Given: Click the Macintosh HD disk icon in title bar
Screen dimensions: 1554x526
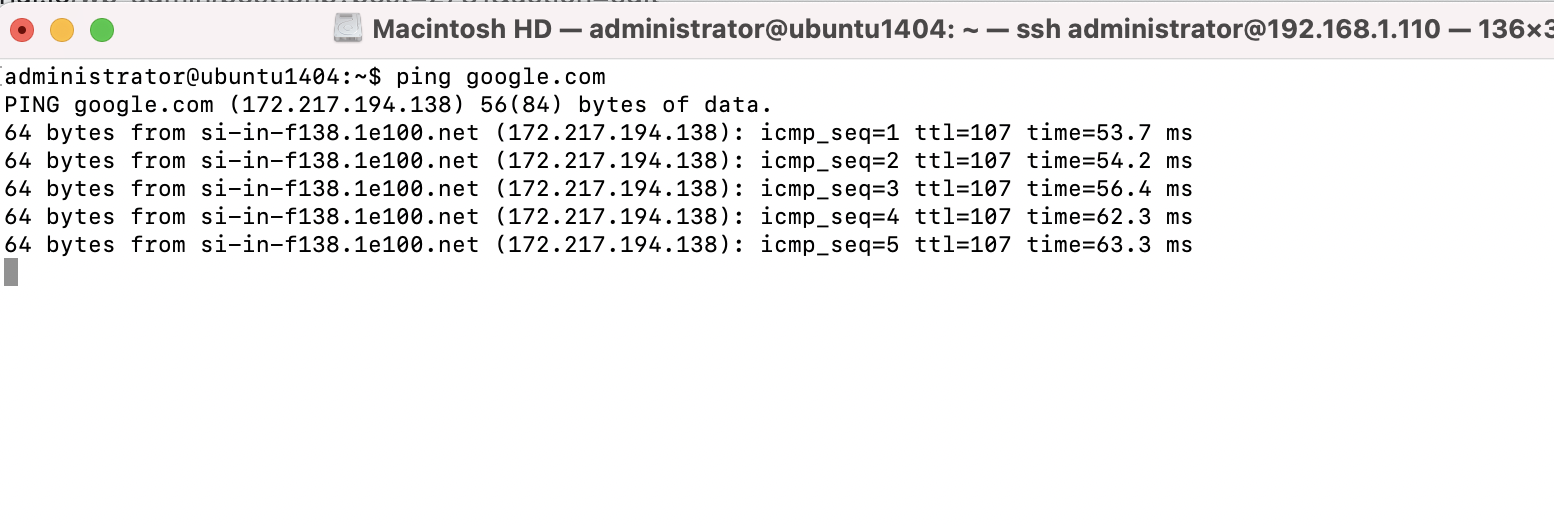Looking at the screenshot, I should 348,29.
